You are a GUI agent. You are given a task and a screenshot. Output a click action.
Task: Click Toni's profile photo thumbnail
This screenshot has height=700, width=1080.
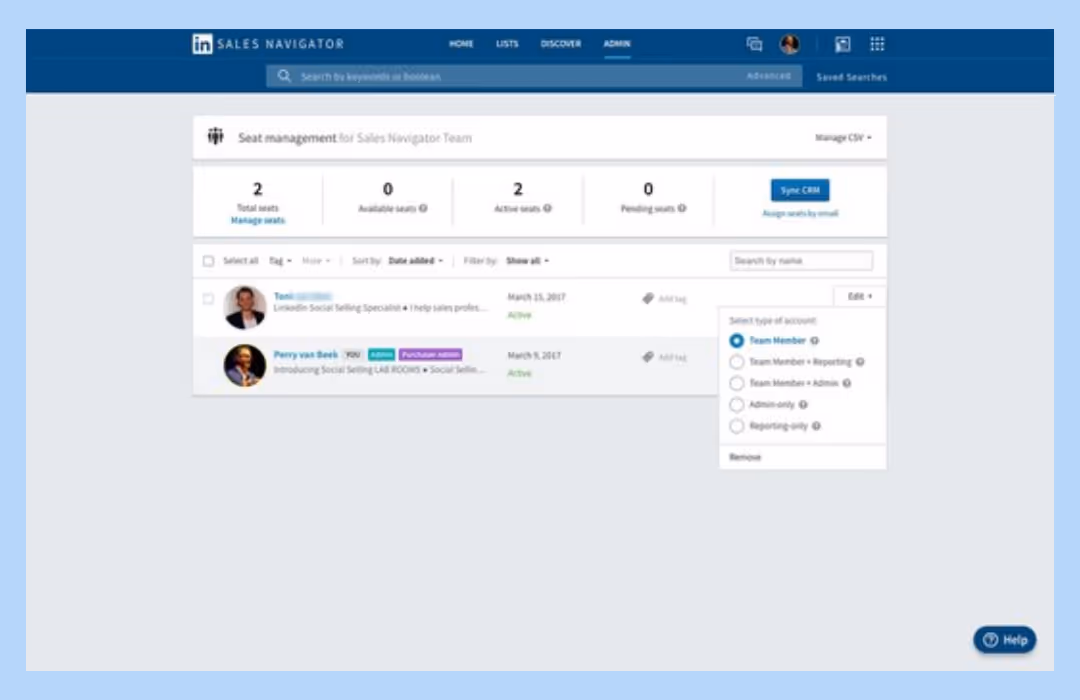click(245, 307)
